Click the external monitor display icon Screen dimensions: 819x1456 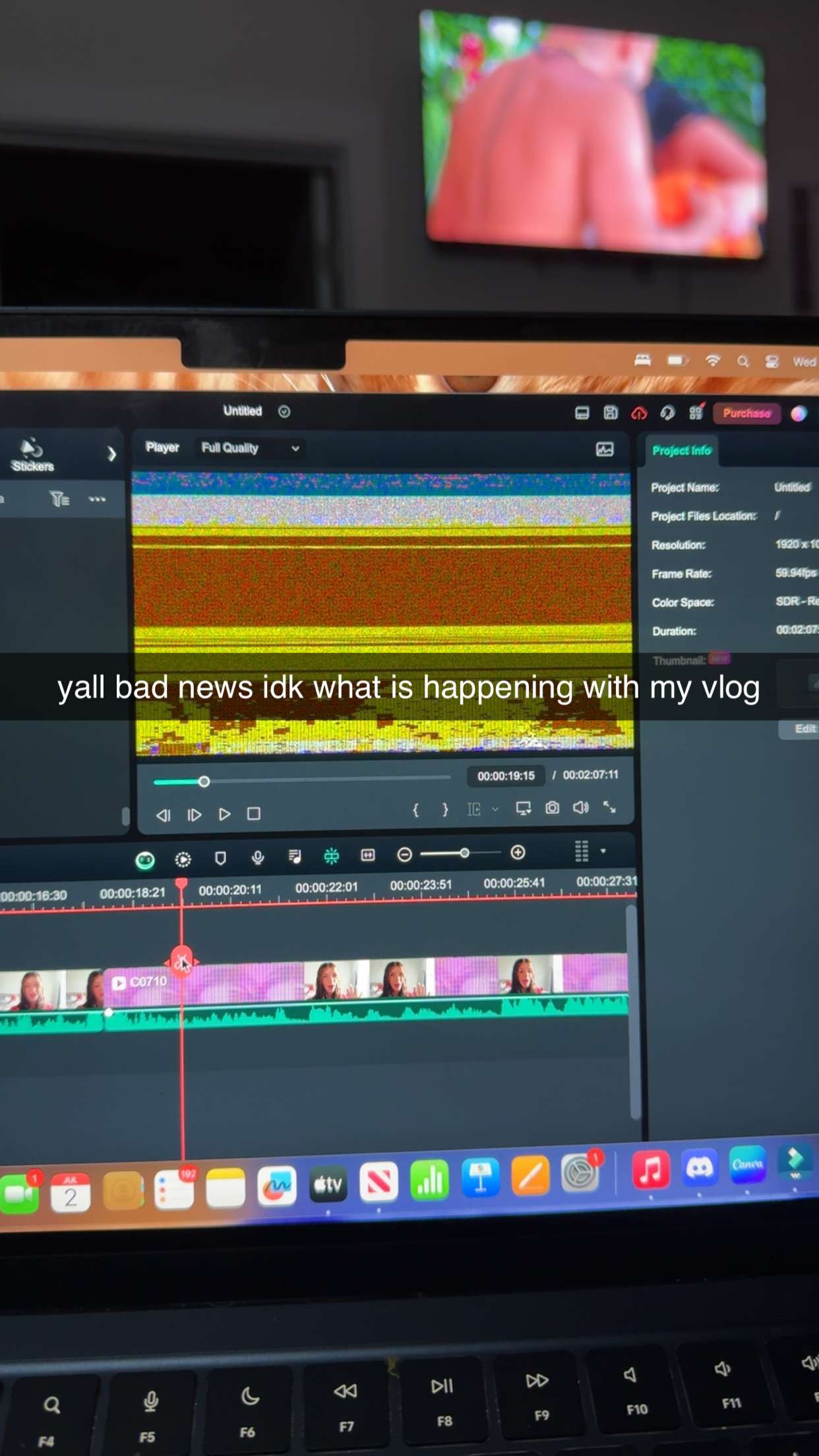pos(524,808)
